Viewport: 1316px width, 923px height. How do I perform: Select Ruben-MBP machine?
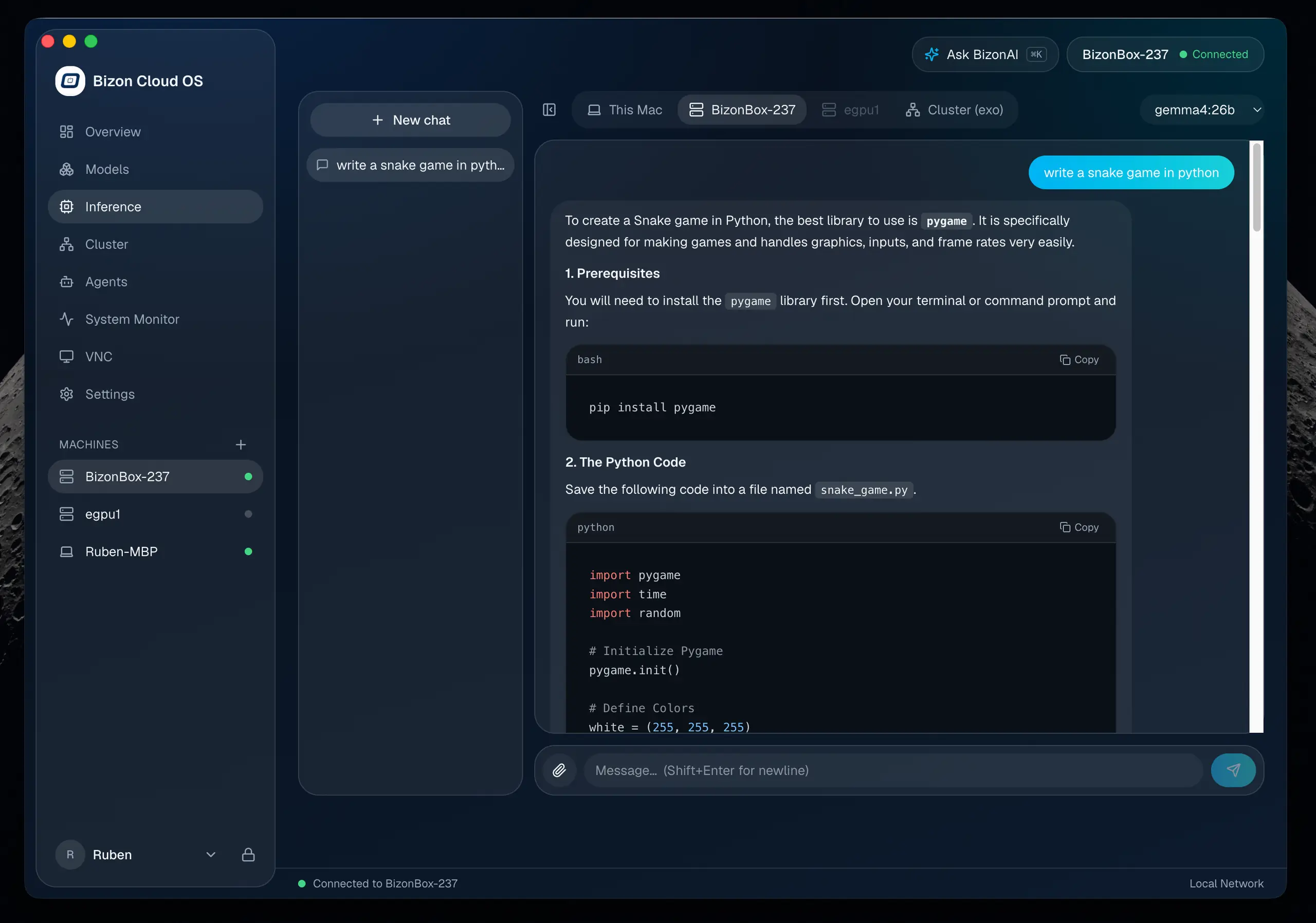point(155,552)
